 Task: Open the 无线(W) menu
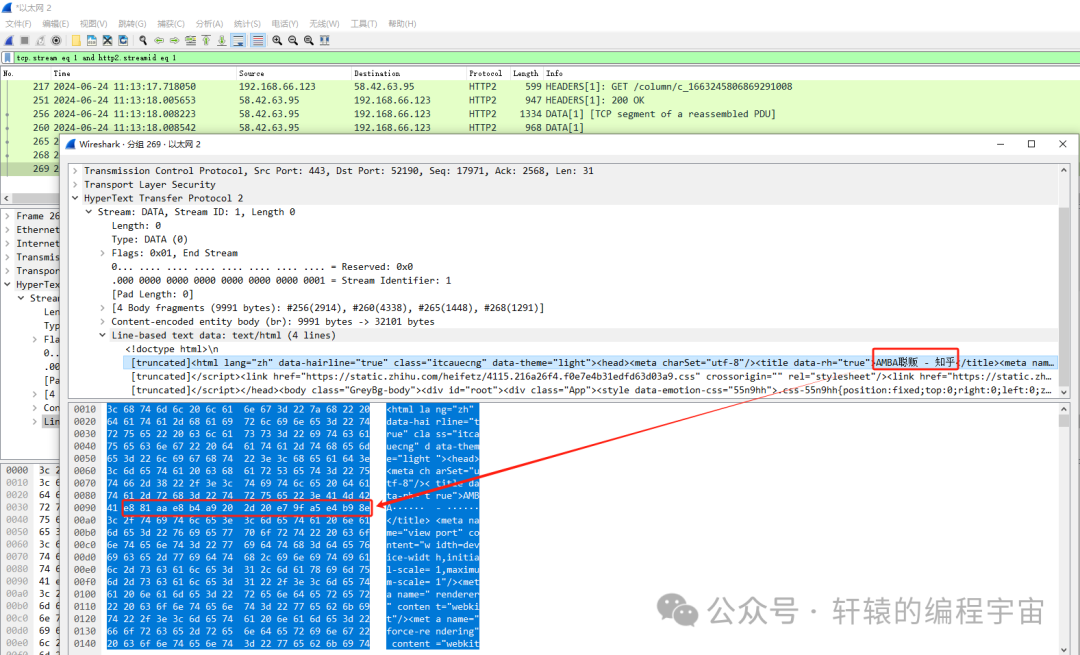click(324, 23)
